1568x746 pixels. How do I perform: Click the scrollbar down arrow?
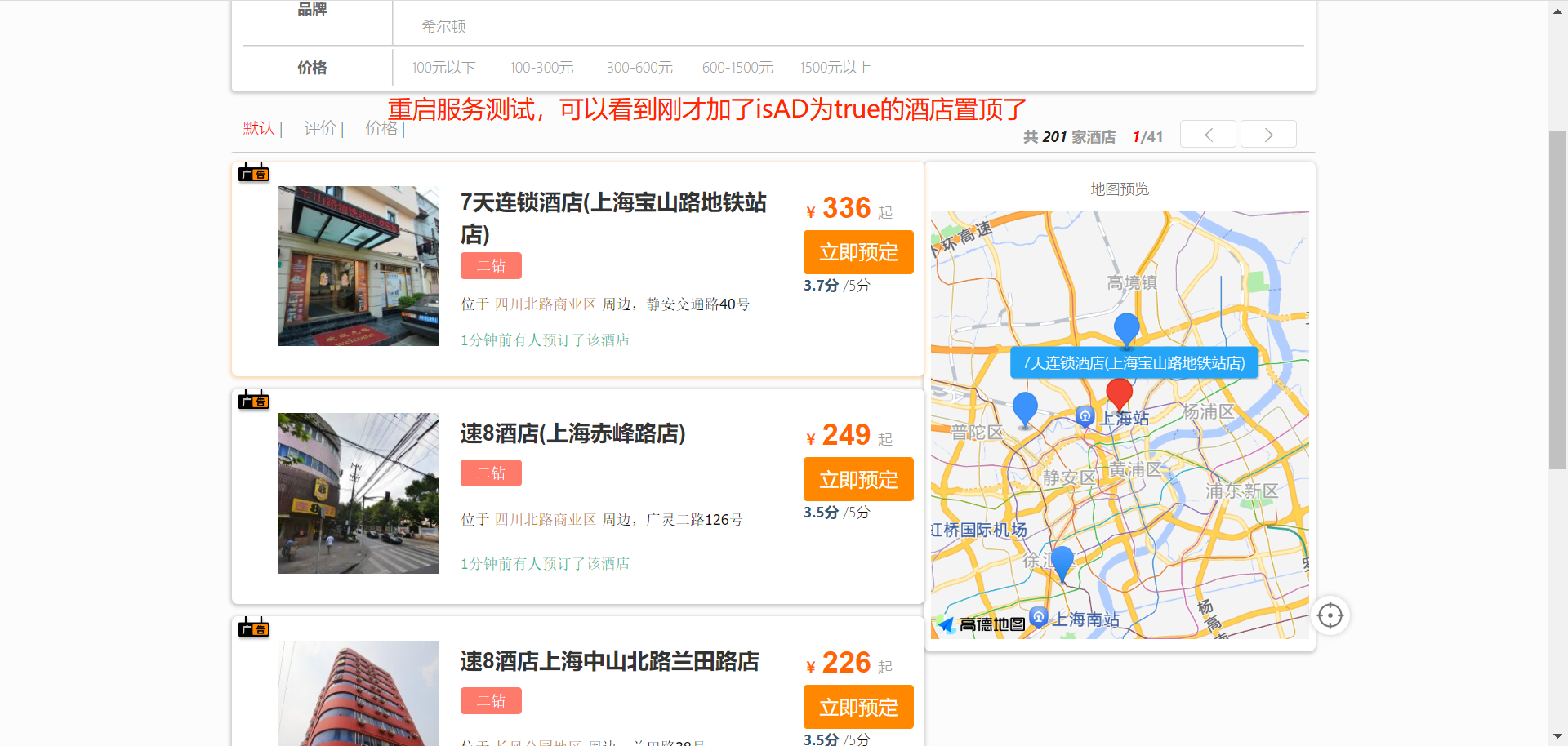coord(1557,737)
